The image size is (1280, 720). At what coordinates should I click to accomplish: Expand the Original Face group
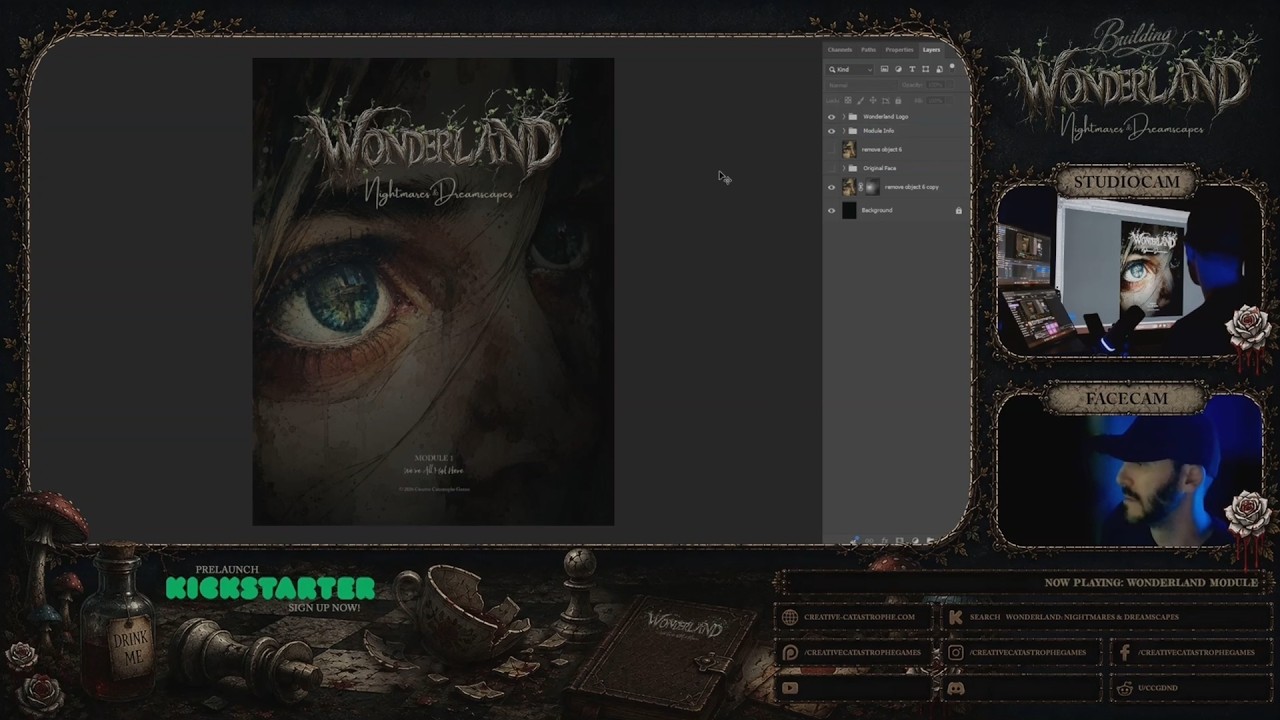844,168
